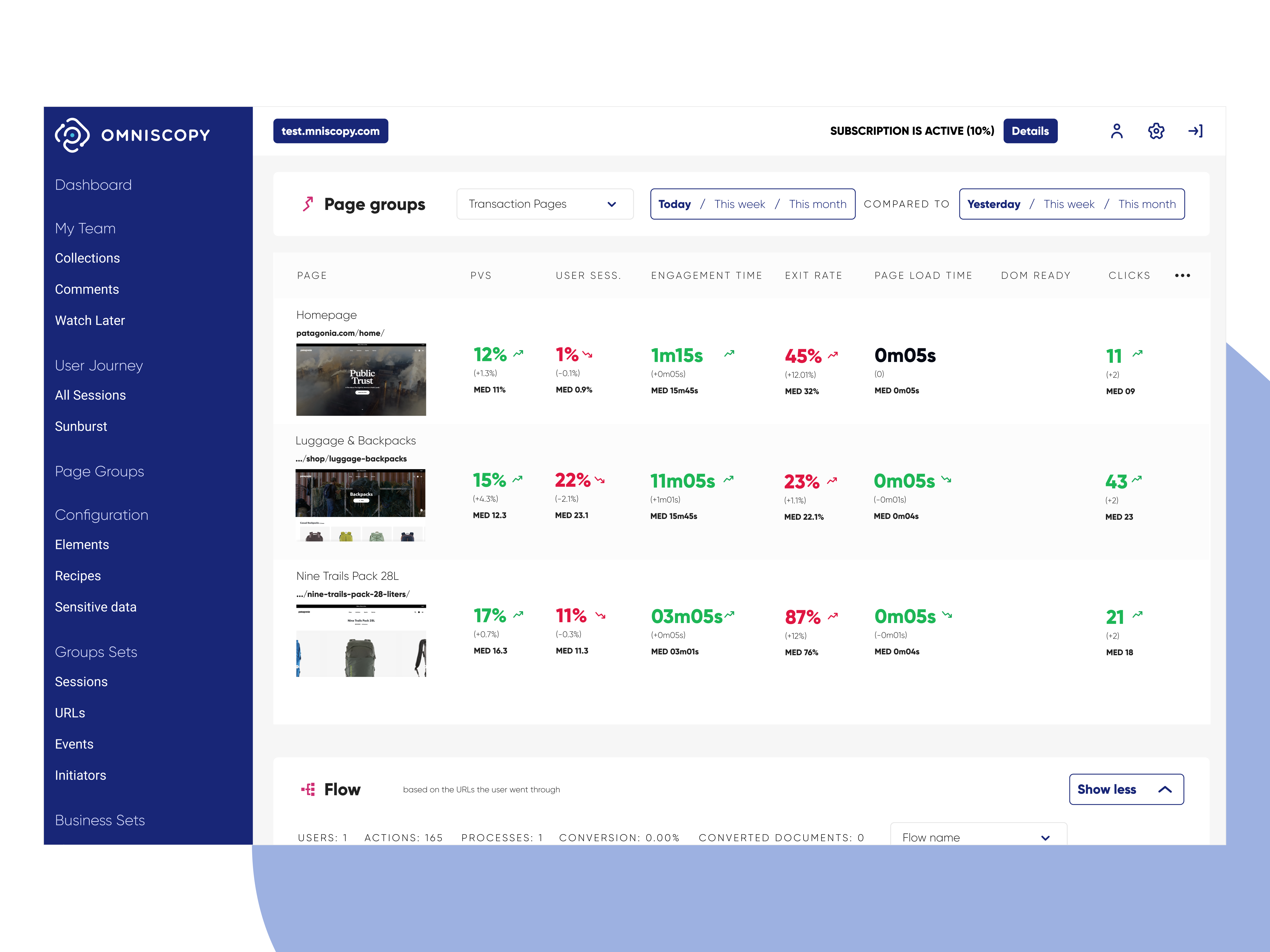Select This week as the period
Viewport: 1270px width, 952px height.
click(740, 204)
